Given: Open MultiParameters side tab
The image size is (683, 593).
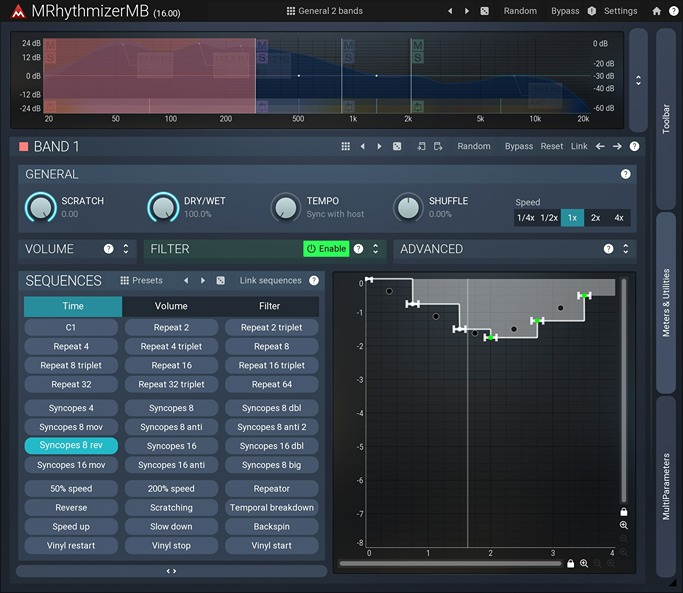Looking at the screenshot, I should [666, 487].
